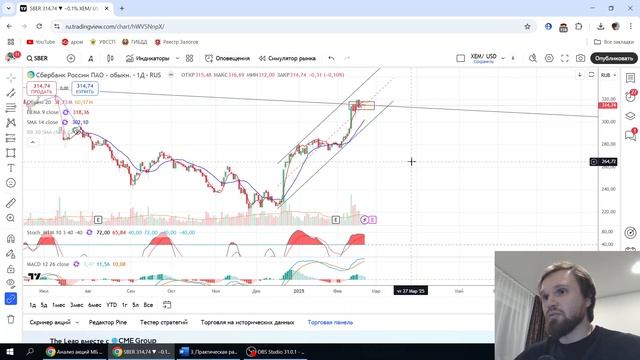The width and height of the screenshot is (640, 360).
Task: Toggle hide all drawings eye icon
Action: pyautogui.click(x=11, y=283)
